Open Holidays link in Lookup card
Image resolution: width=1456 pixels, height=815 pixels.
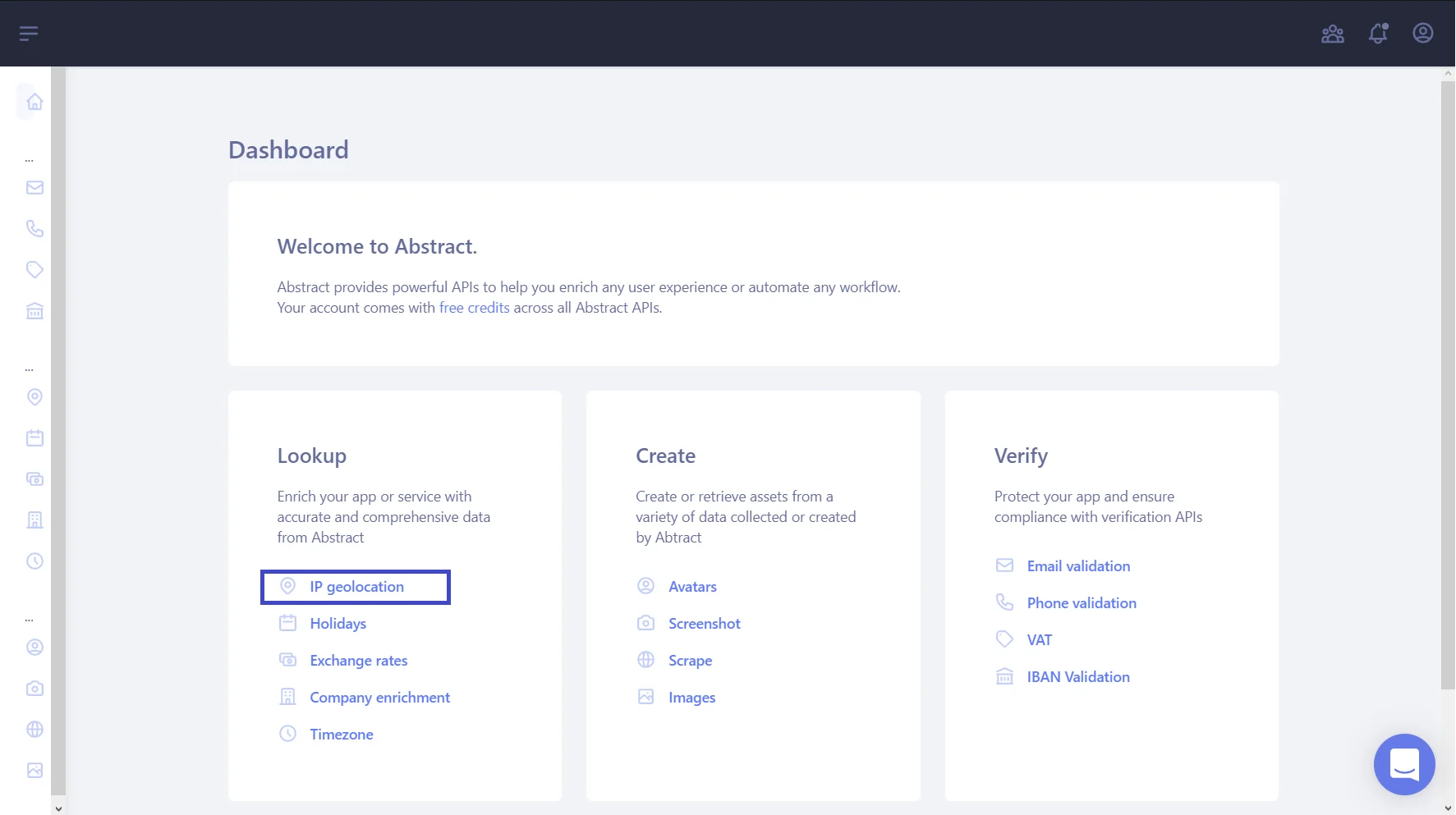[338, 624]
